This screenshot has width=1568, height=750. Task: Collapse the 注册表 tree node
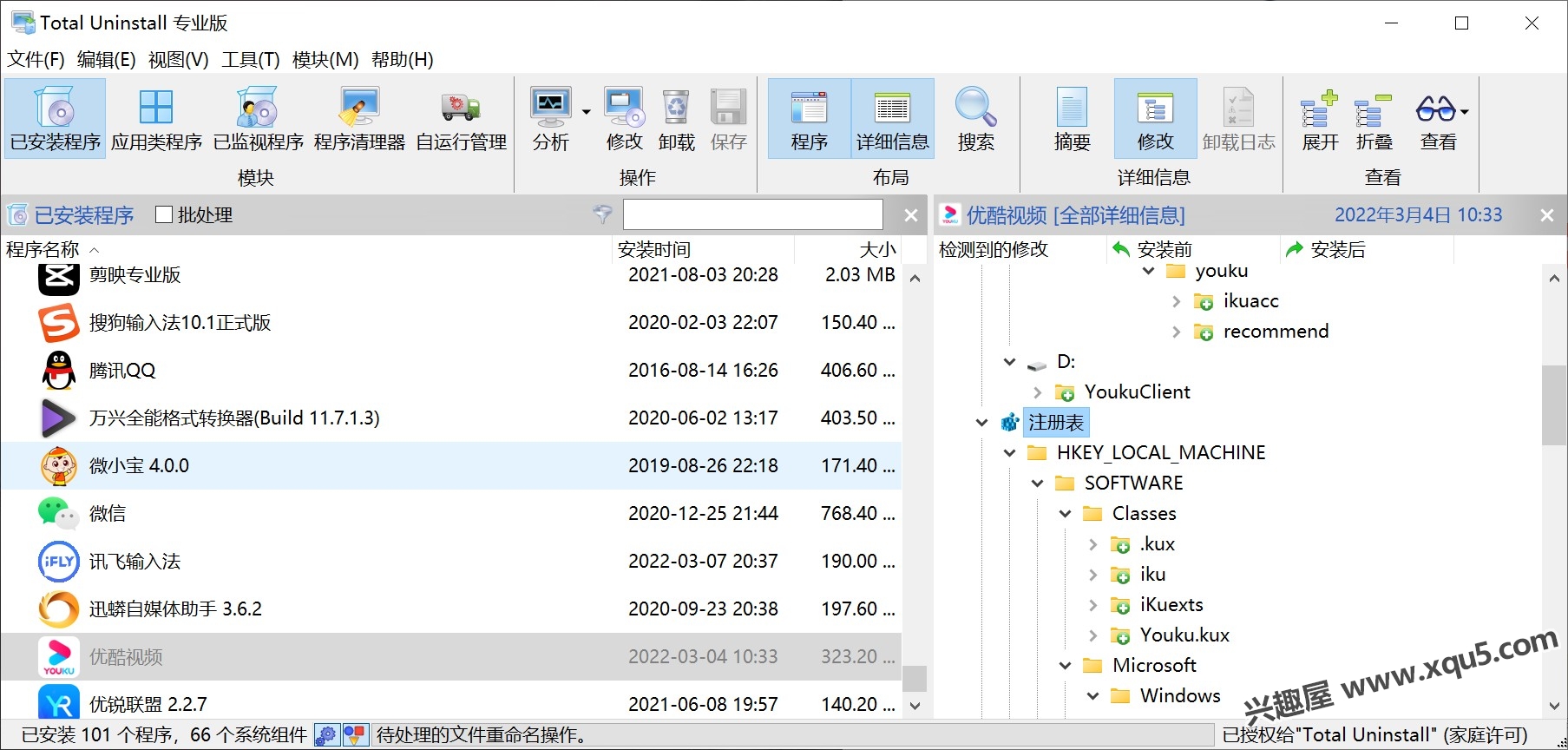click(x=981, y=423)
